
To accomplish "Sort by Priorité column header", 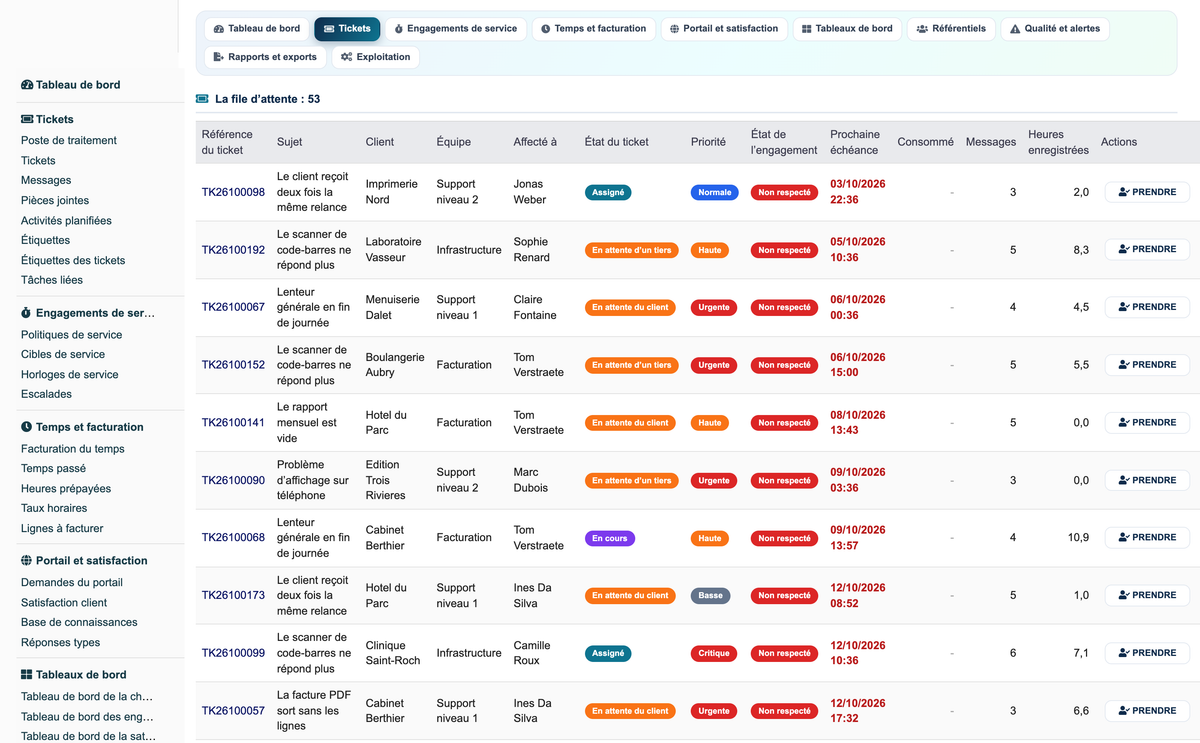I will [708, 142].
